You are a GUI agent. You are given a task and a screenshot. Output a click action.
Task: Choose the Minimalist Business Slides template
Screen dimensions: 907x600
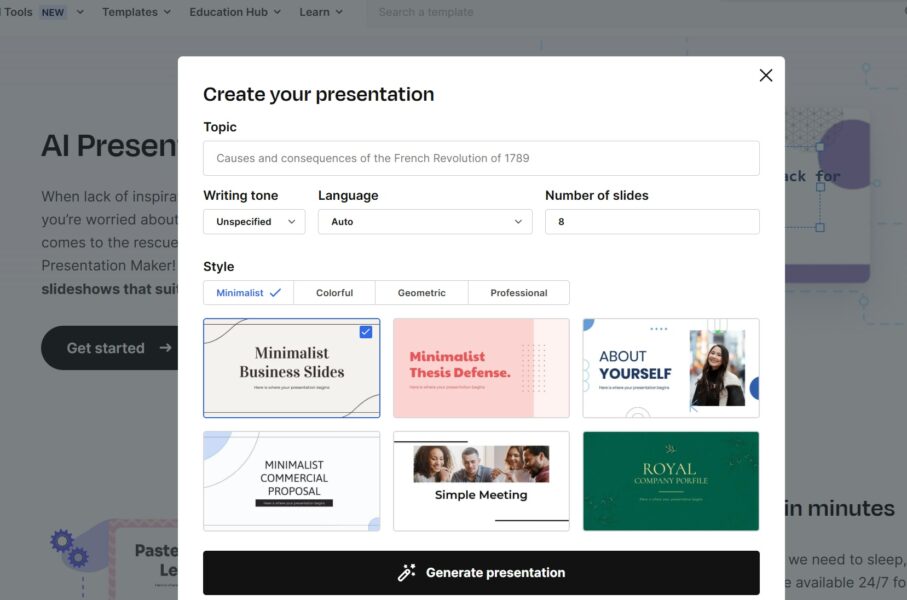292,368
